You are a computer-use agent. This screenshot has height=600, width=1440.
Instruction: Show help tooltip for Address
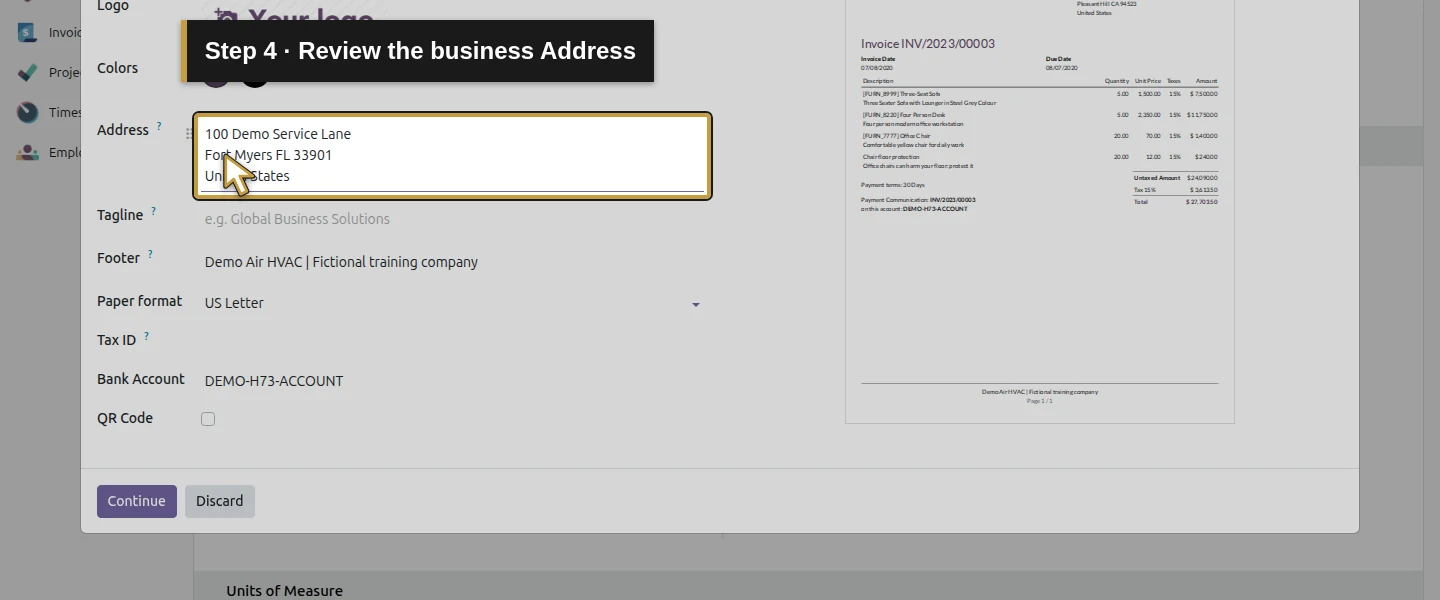pyautogui.click(x=159, y=126)
